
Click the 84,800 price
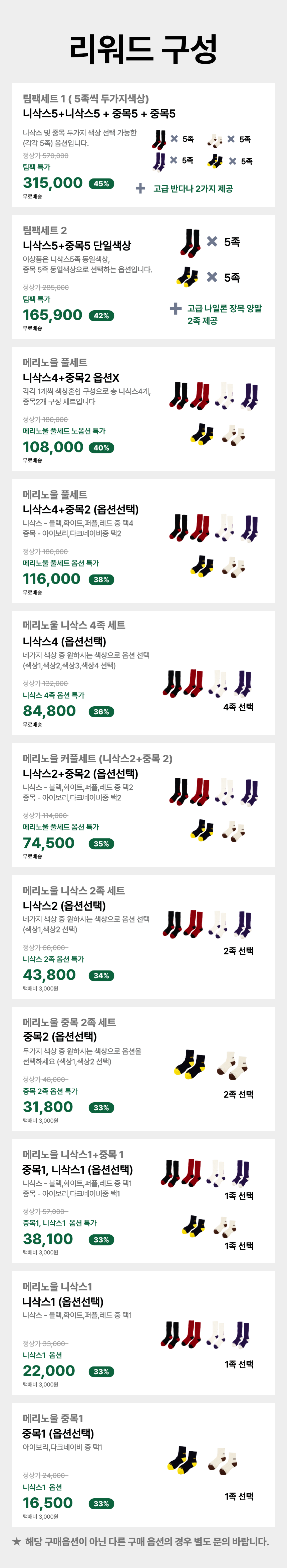(x=49, y=711)
